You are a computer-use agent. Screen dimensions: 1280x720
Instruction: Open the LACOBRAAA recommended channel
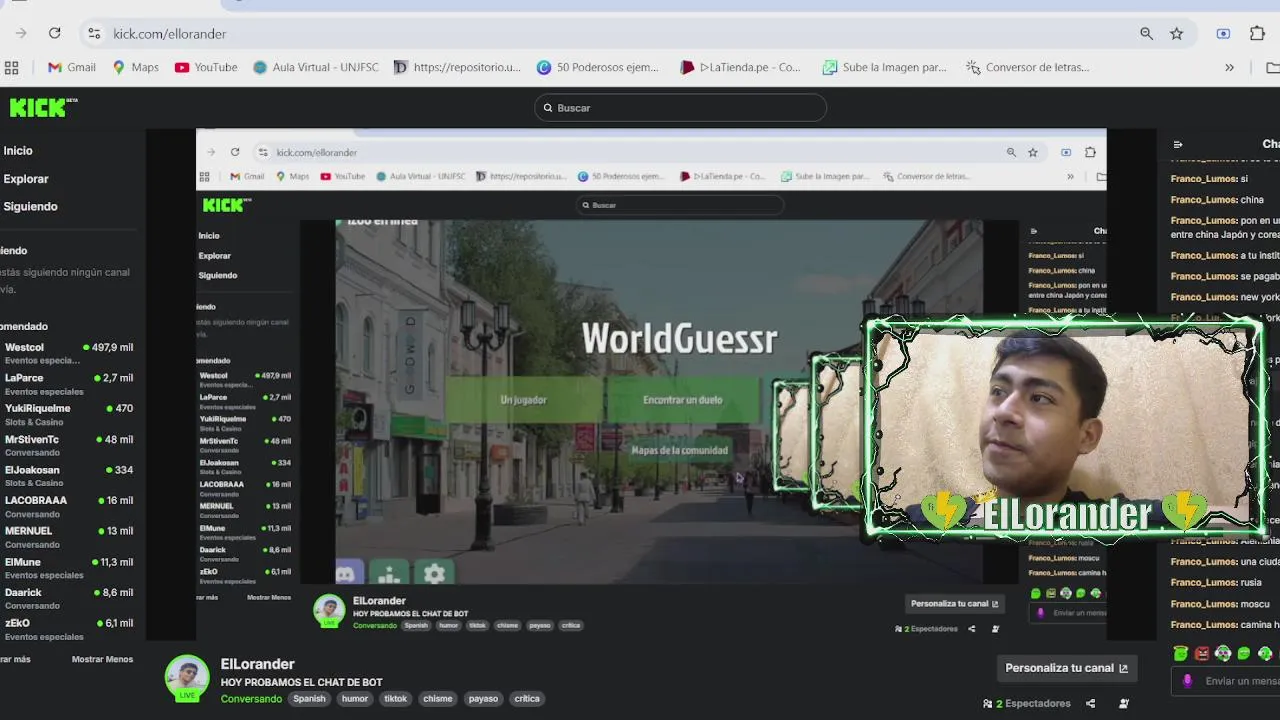tap(68, 506)
